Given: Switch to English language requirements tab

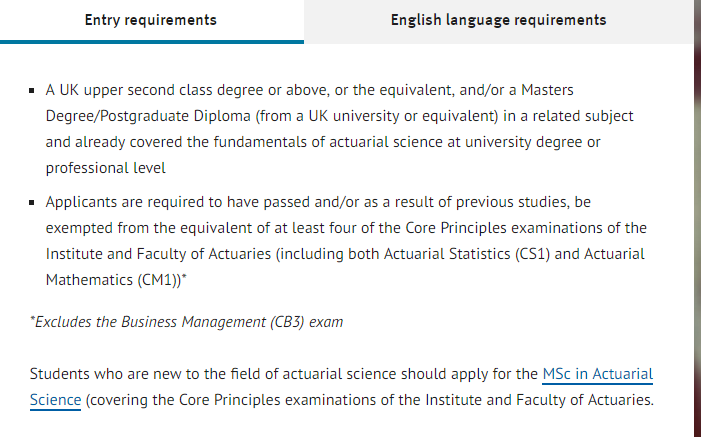Looking at the screenshot, I should coord(498,21).
